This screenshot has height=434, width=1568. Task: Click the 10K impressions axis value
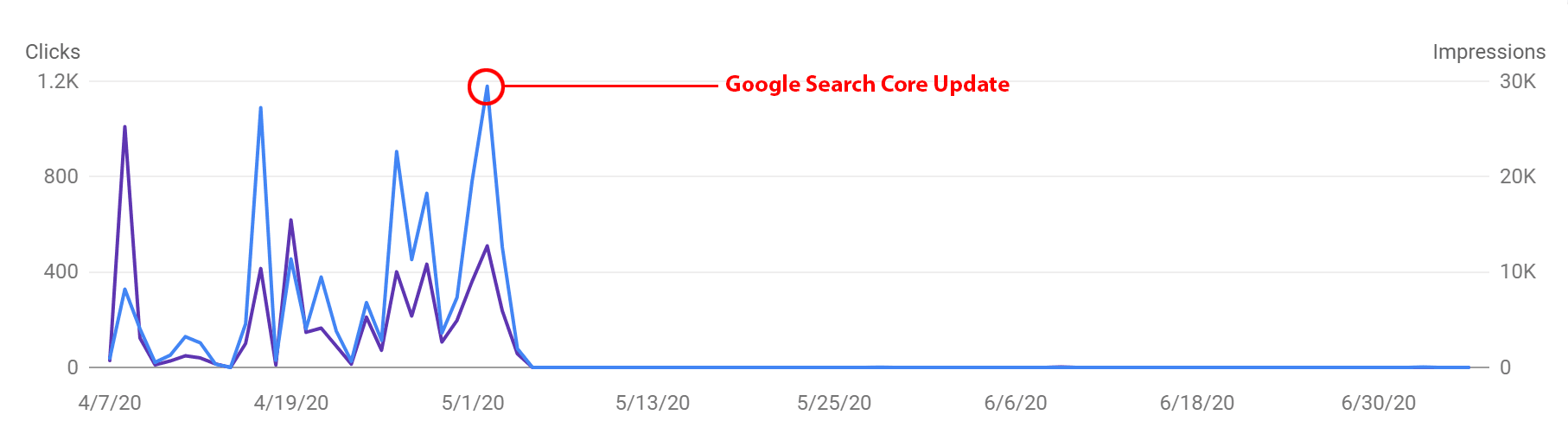[x=1518, y=271]
